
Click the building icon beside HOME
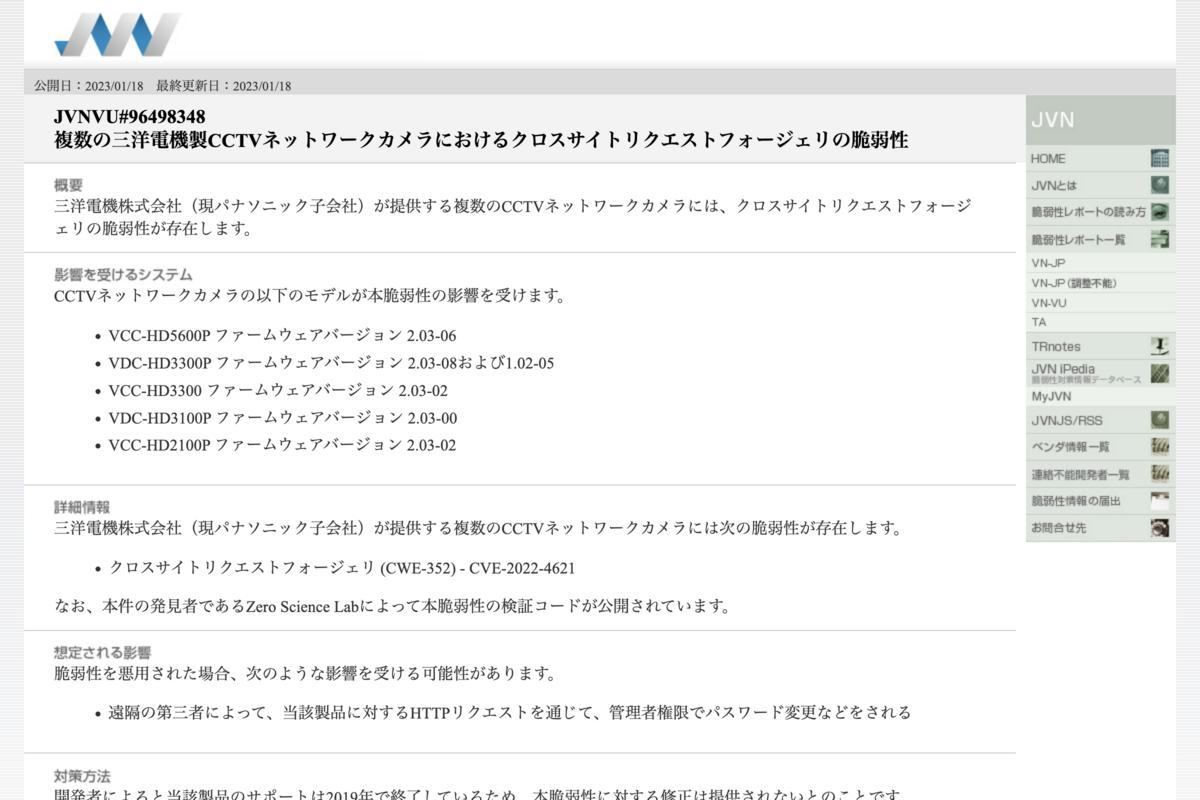pos(1160,158)
